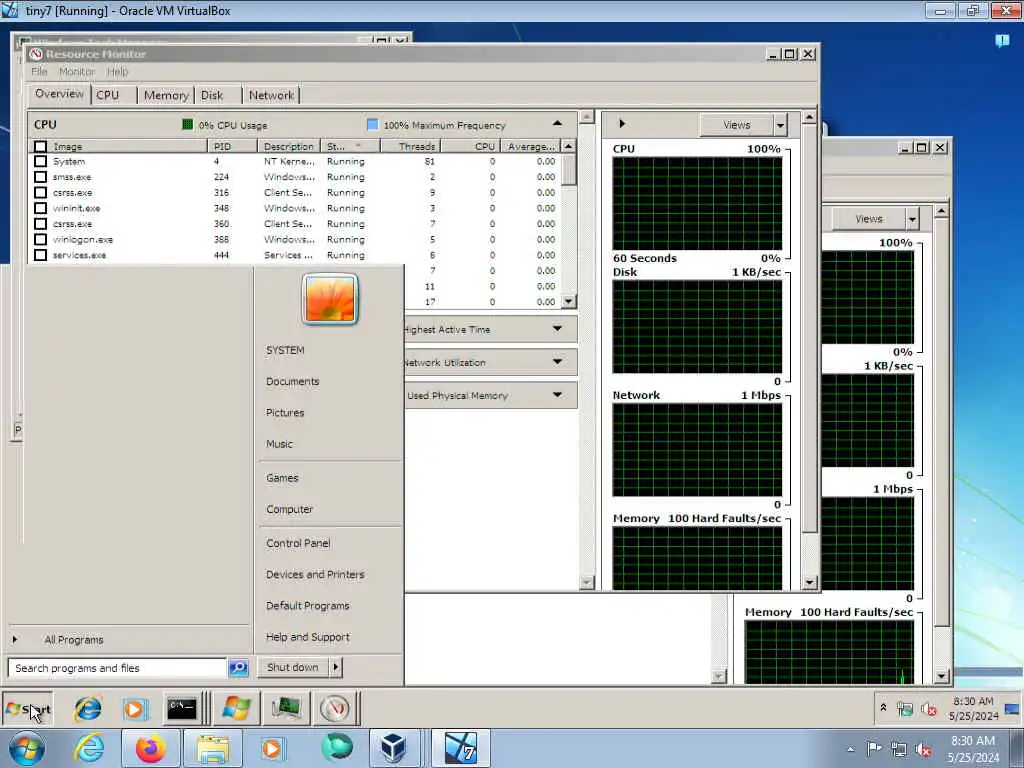Viewport: 1024px width, 768px height.
Task: Sort processes by the Threads column header
Action: point(411,146)
